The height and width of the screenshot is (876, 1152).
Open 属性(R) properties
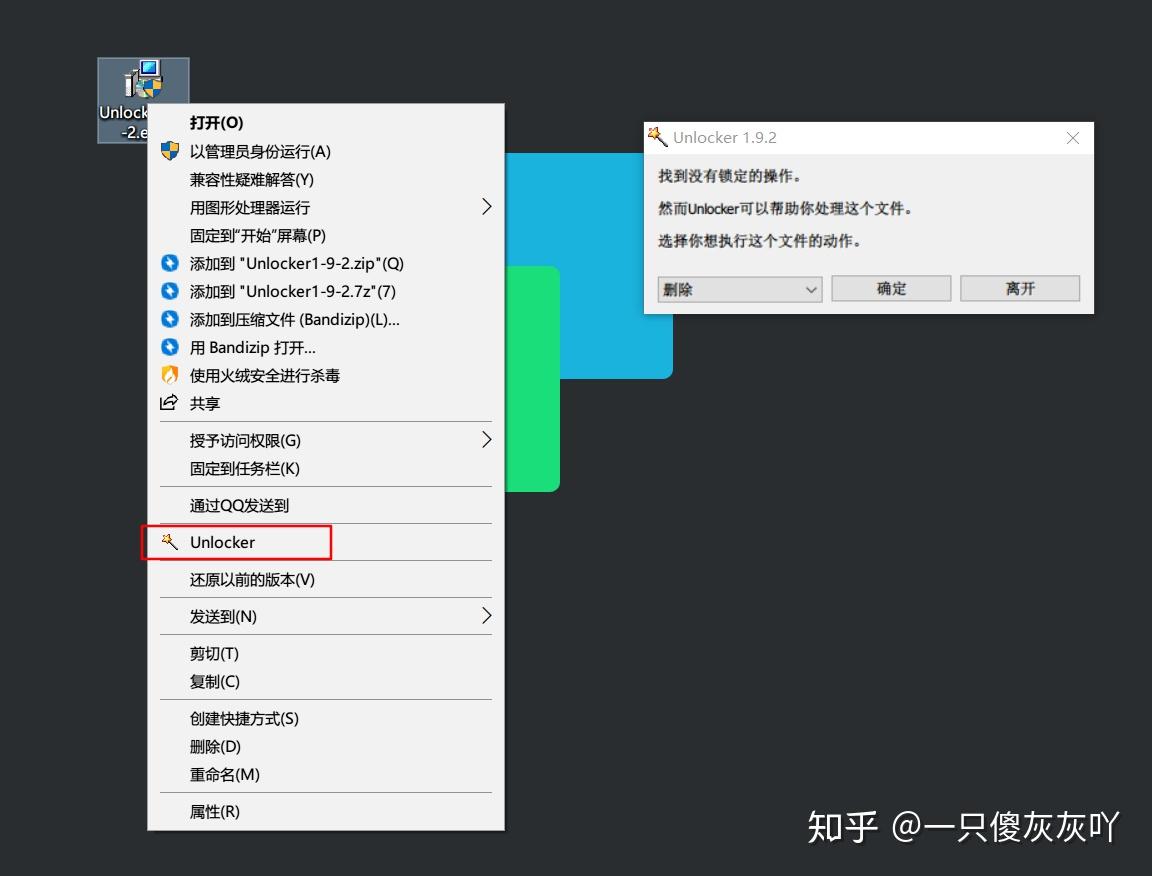326,811
